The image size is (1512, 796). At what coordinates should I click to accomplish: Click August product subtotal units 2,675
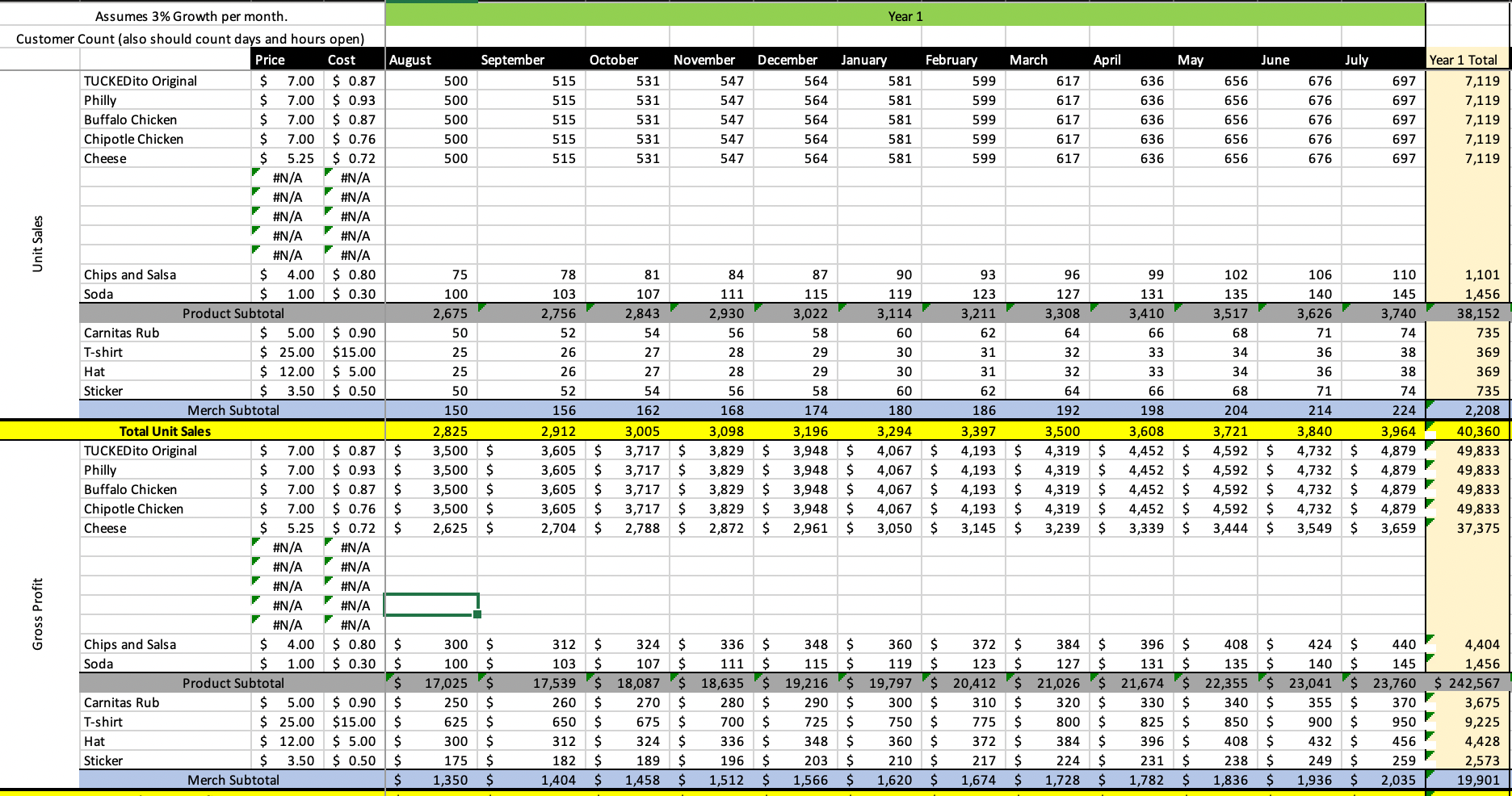[x=430, y=313]
